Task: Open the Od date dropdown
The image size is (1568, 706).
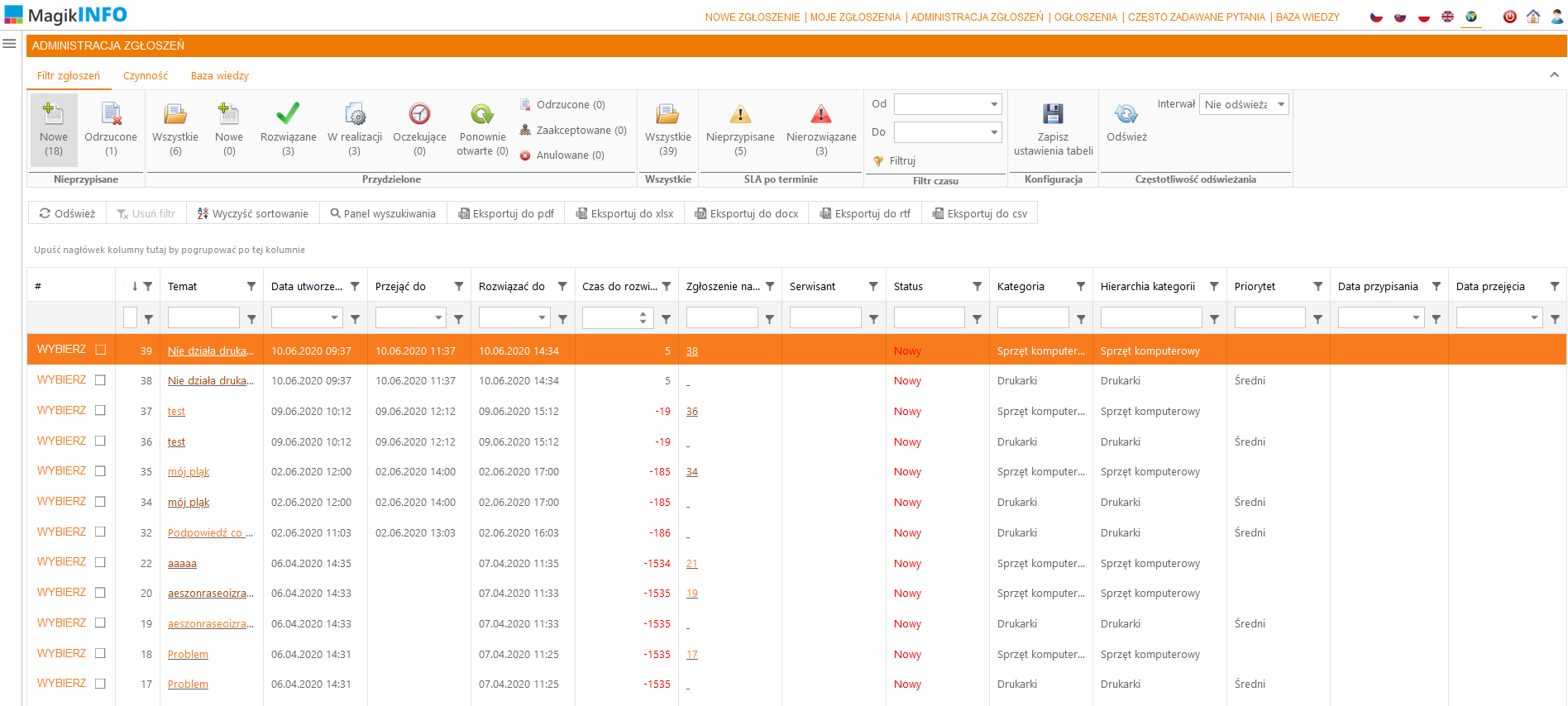Action: point(993,104)
